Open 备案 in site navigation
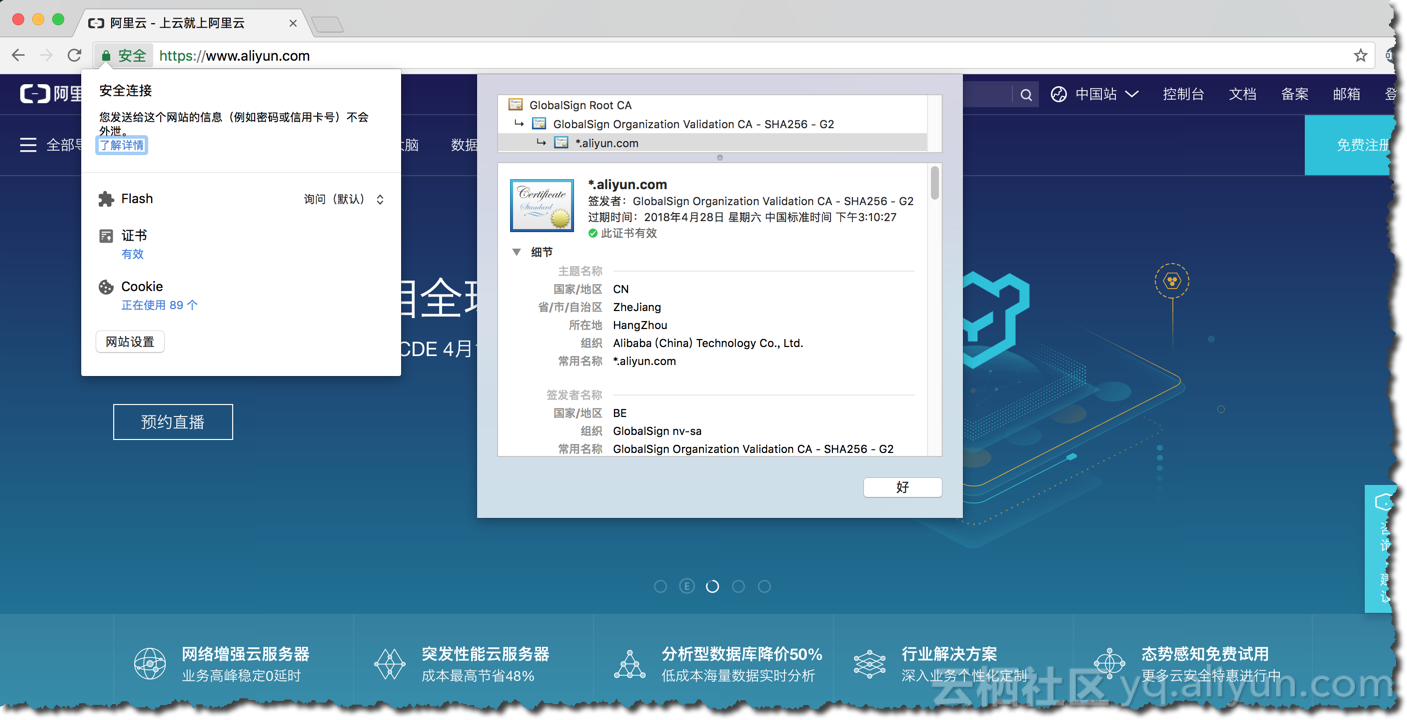The width and height of the screenshot is (1407, 720). pos(1294,94)
